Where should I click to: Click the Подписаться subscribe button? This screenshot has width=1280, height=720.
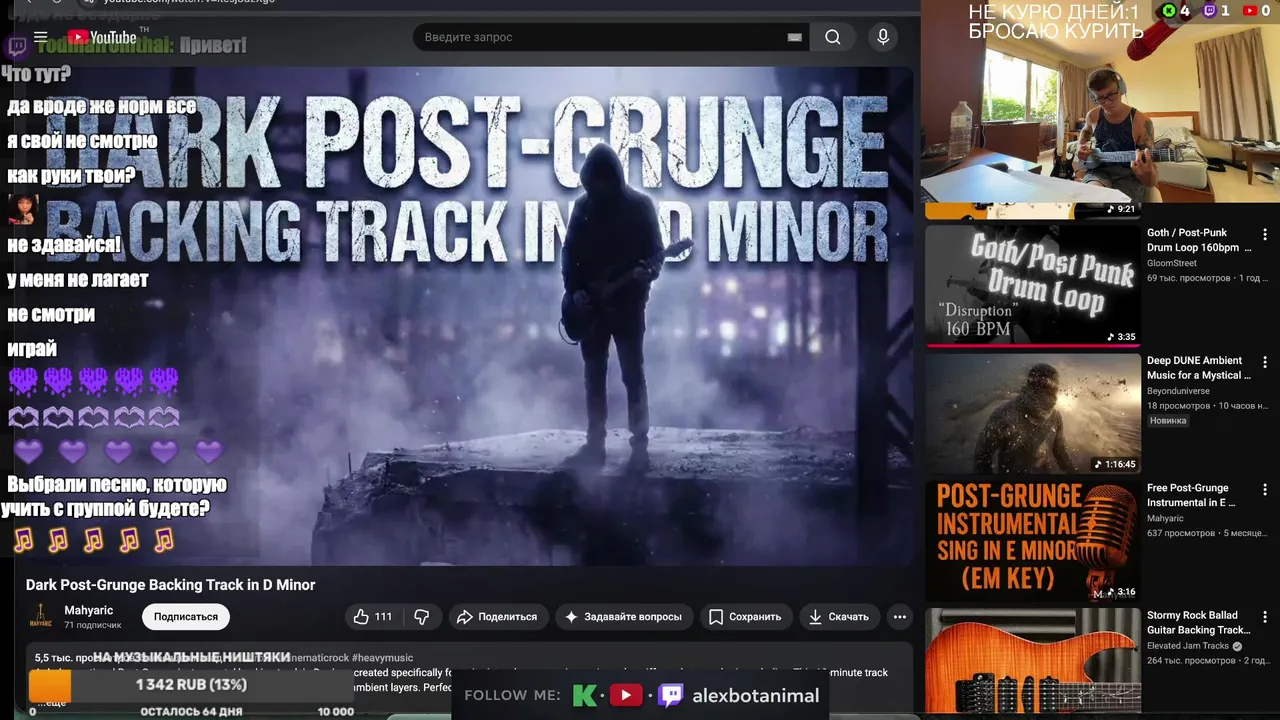(186, 617)
